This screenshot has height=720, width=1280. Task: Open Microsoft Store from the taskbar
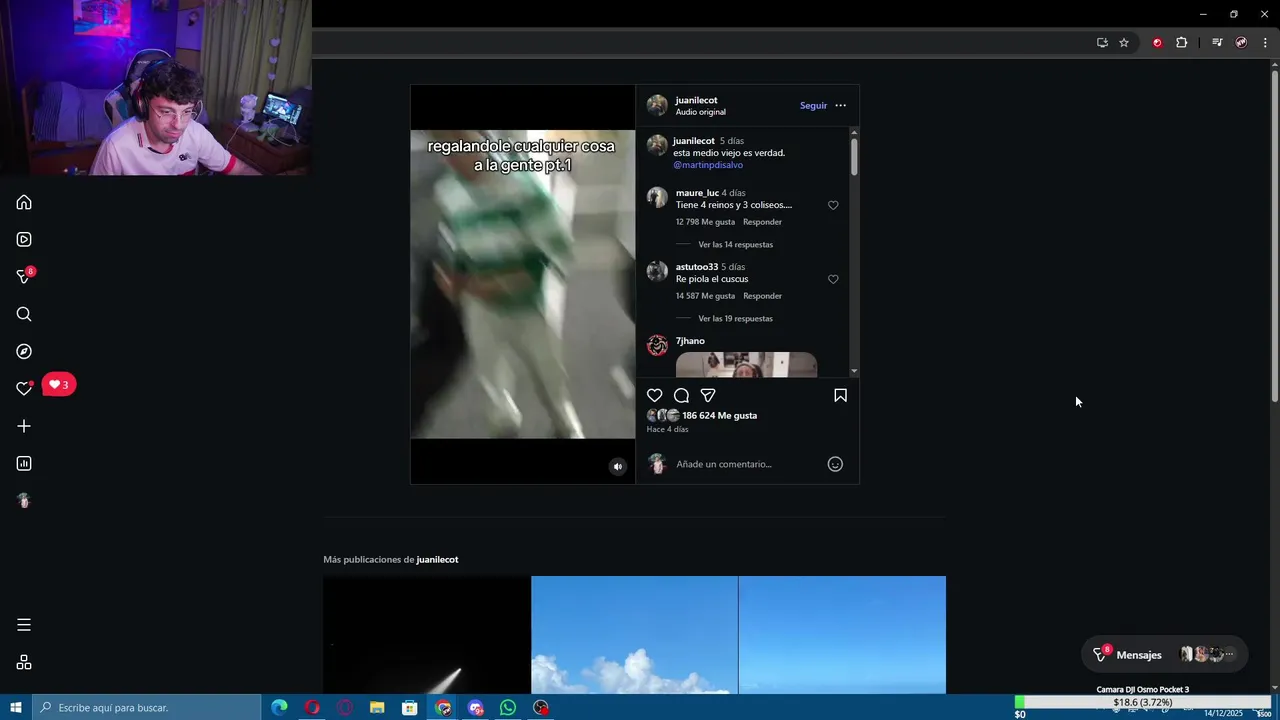[x=410, y=707]
